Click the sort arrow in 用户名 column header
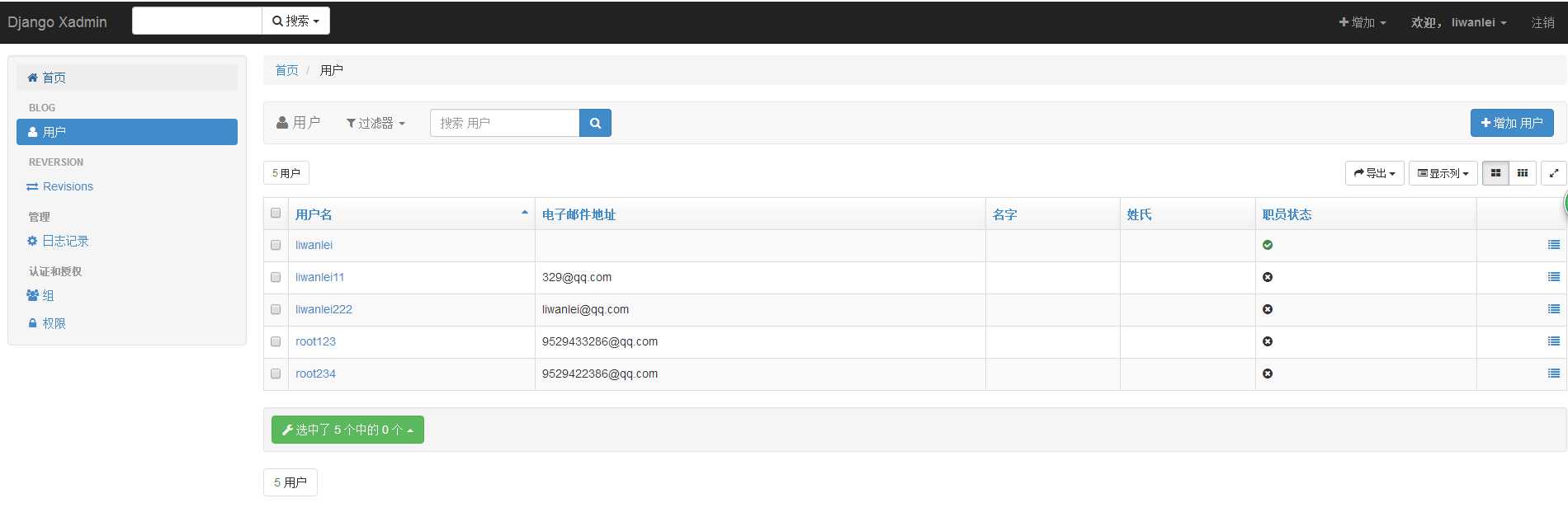The height and width of the screenshot is (517, 1568). click(525, 213)
